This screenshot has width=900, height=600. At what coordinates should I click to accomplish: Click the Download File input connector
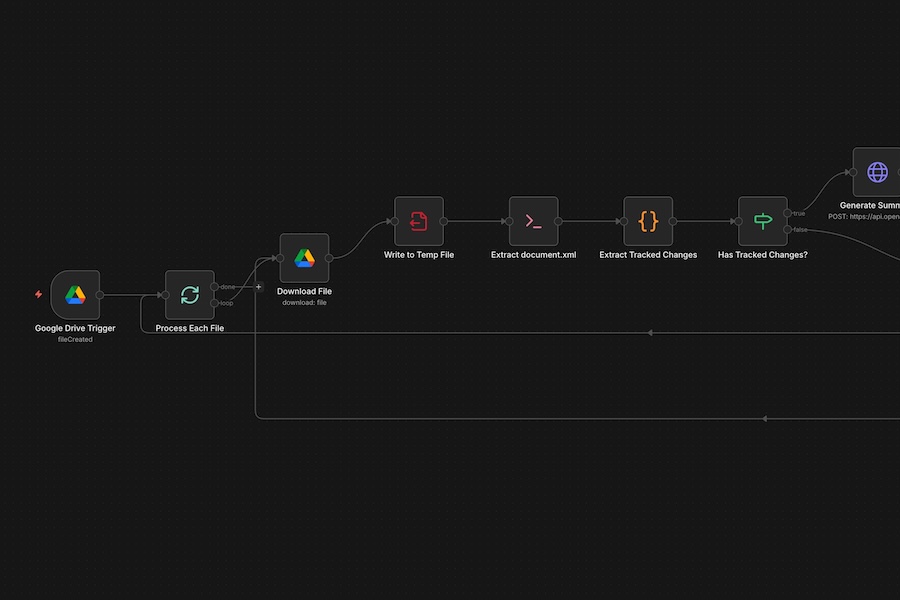(280, 258)
